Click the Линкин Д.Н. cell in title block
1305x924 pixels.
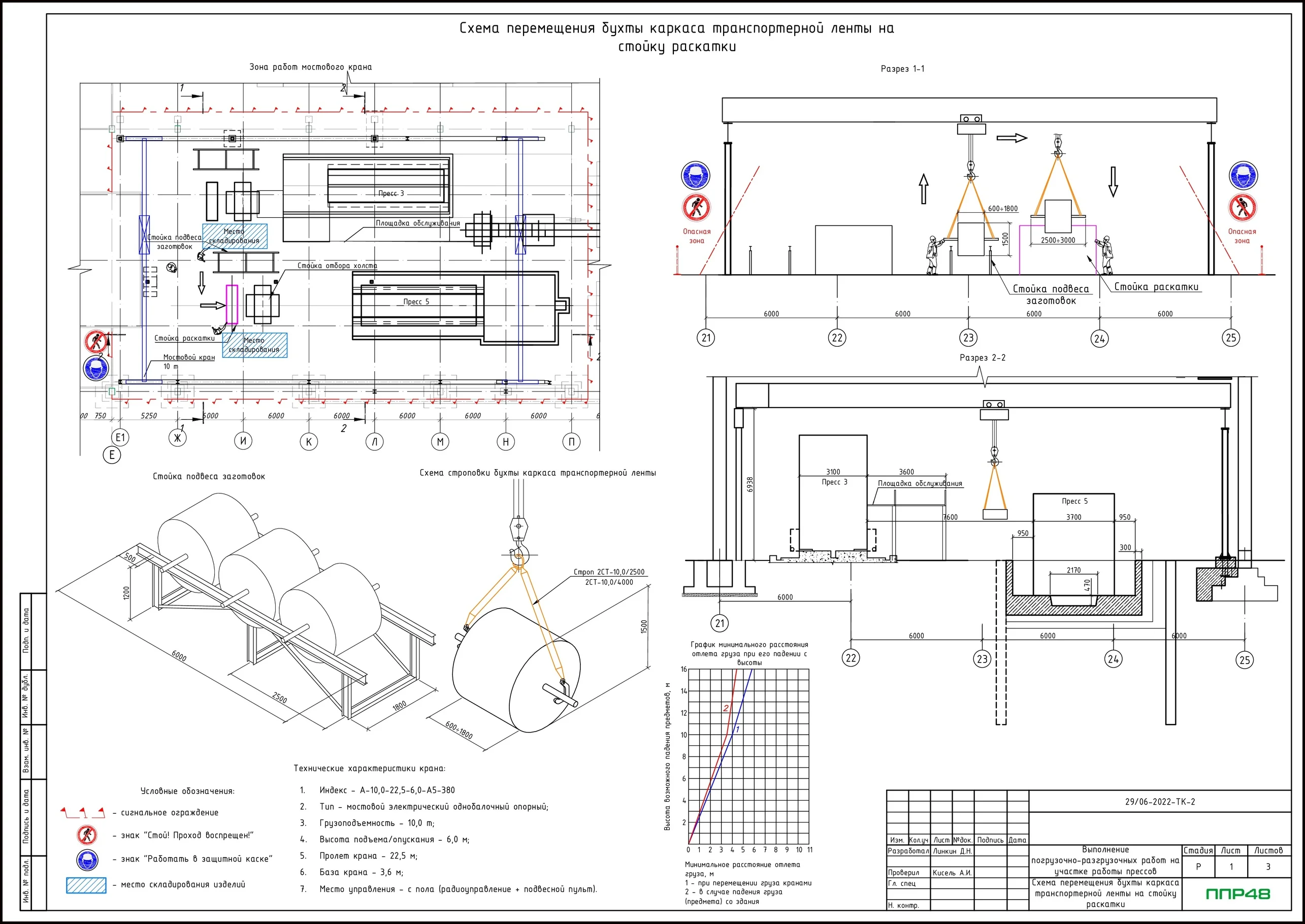(x=952, y=851)
